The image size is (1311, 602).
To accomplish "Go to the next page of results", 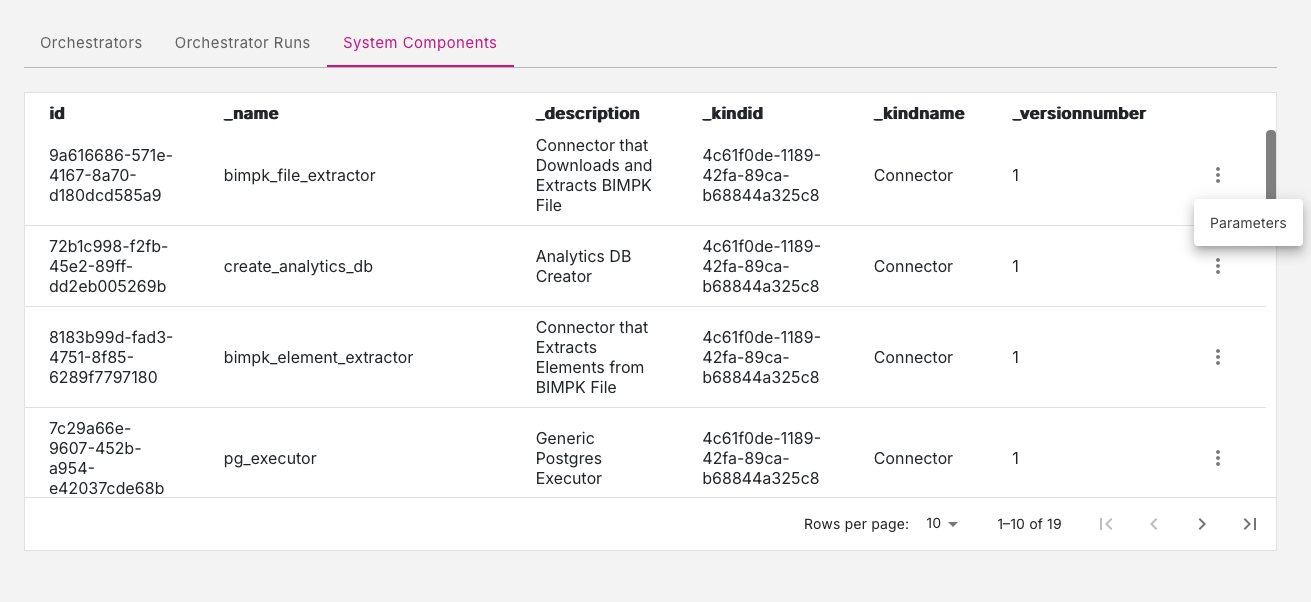I will tap(1202, 524).
